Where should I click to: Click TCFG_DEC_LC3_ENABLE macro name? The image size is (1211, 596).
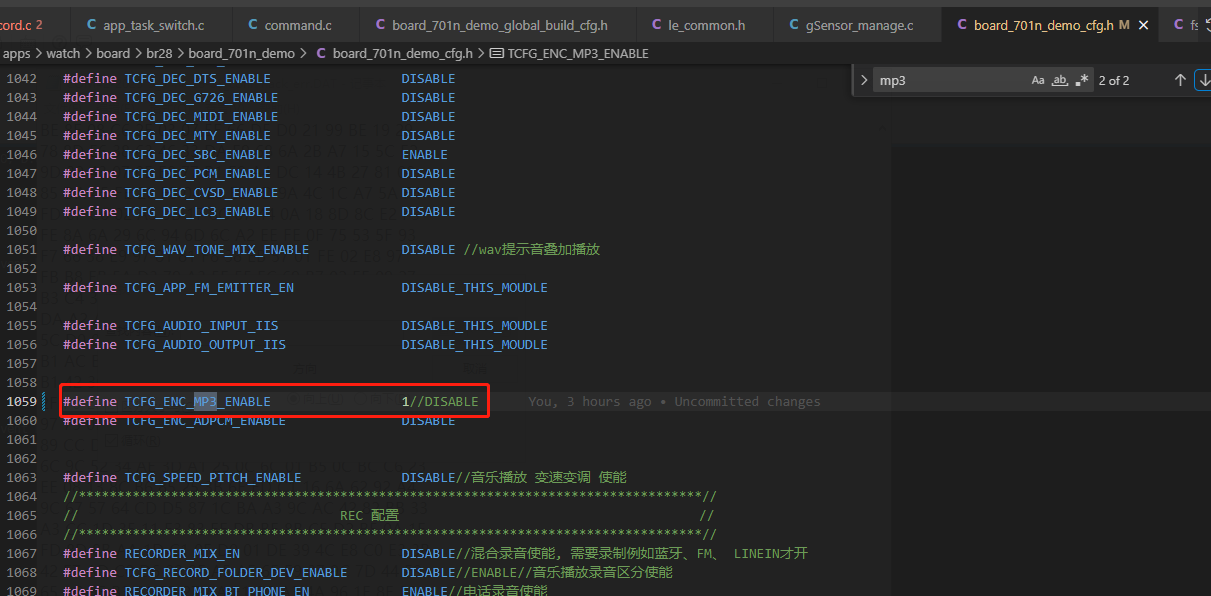[198, 212]
